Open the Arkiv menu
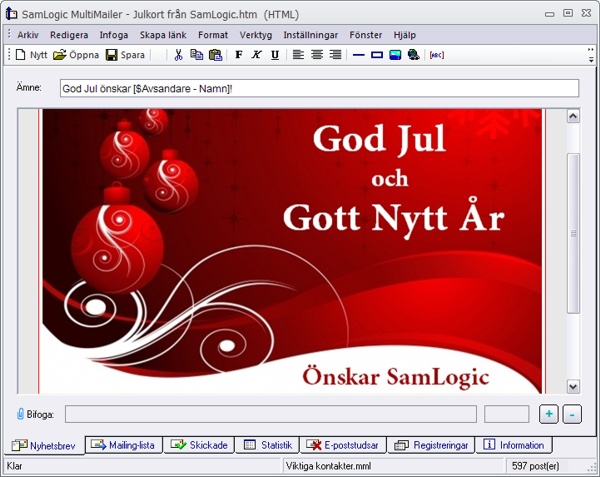Viewport: 600px width, 477px height. [x=28, y=35]
